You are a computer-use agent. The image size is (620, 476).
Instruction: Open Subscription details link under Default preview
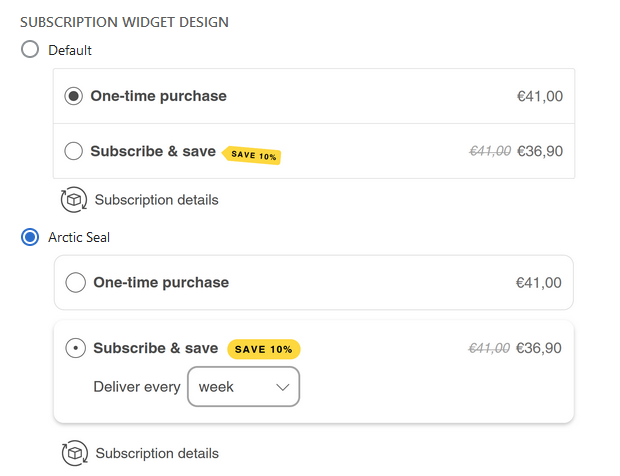point(157,200)
